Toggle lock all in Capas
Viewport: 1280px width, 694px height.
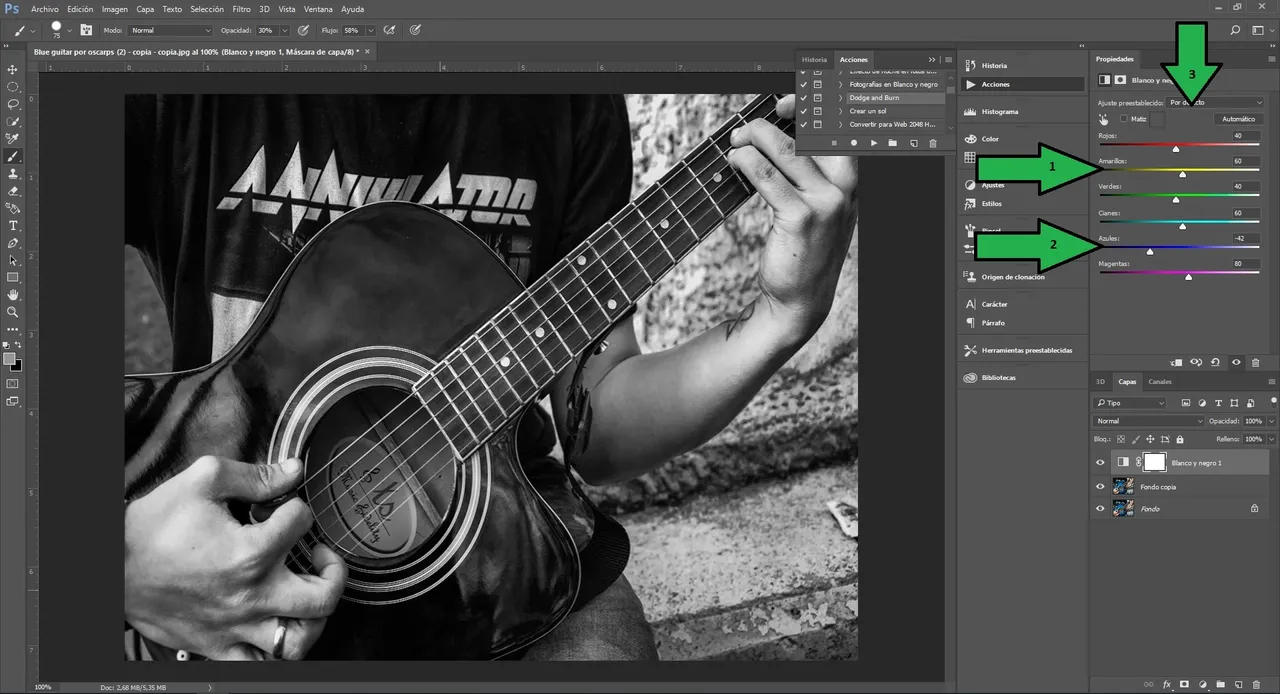coord(1180,439)
